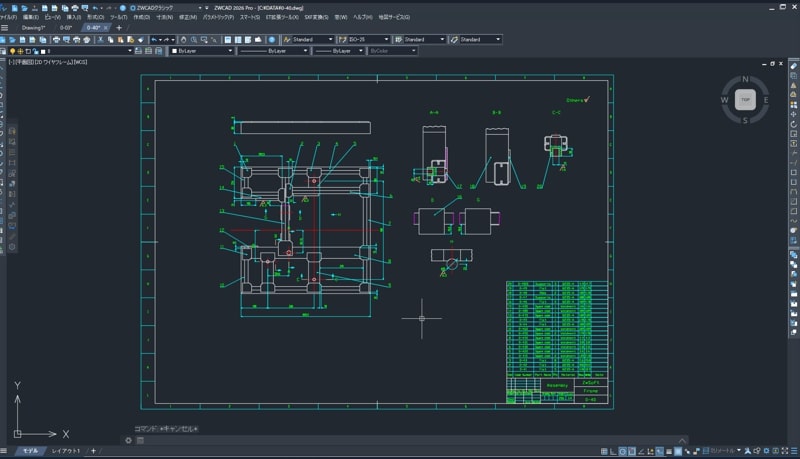The image size is (800, 459).
Task: Open a new drawing tab with plus button
Action: pos(117,28)
